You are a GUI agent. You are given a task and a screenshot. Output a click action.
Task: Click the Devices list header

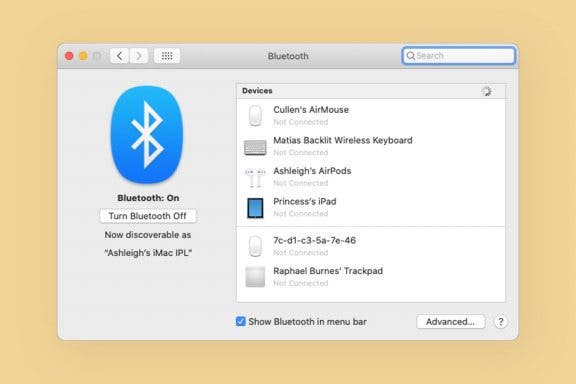pos(371,91)
